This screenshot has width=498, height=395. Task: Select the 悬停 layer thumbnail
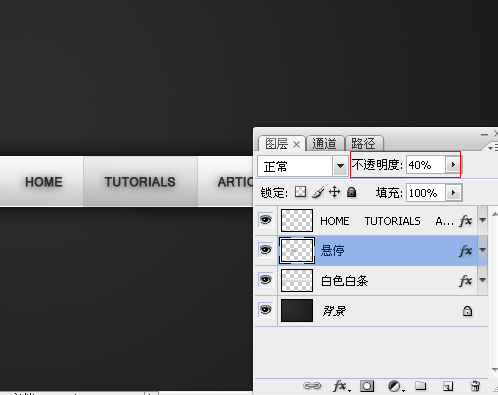tap(297, 250)
